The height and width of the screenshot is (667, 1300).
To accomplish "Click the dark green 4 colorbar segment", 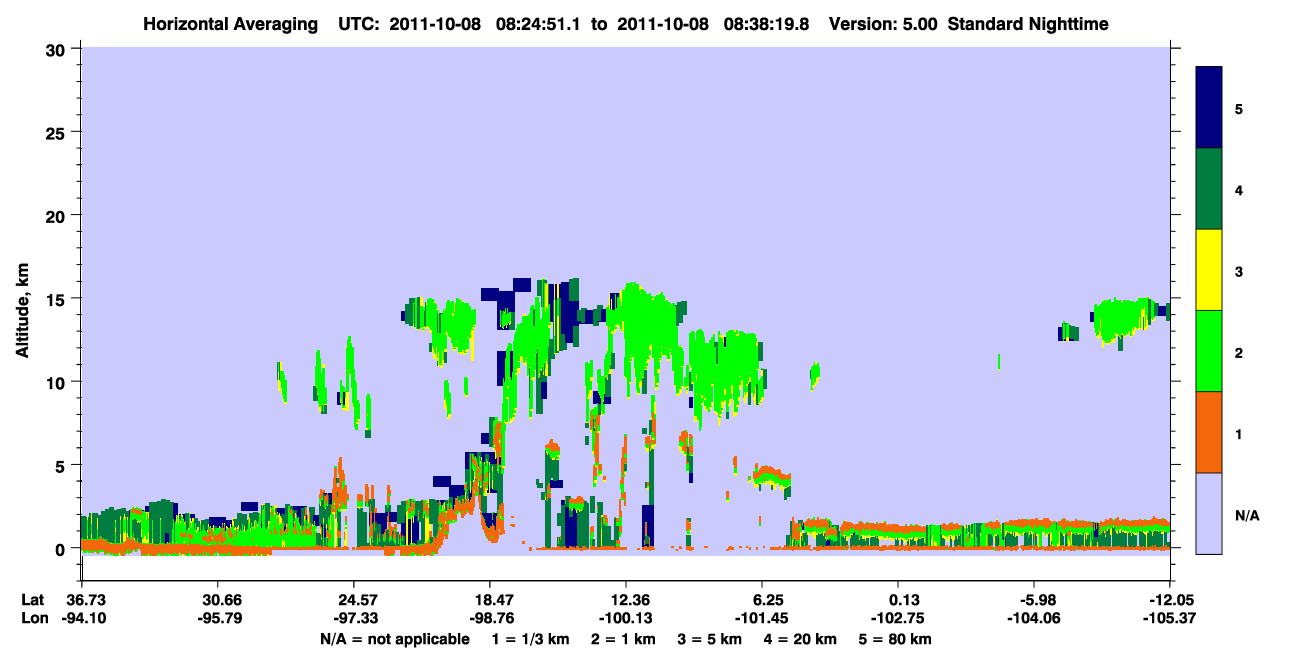I will (1209, 189).
